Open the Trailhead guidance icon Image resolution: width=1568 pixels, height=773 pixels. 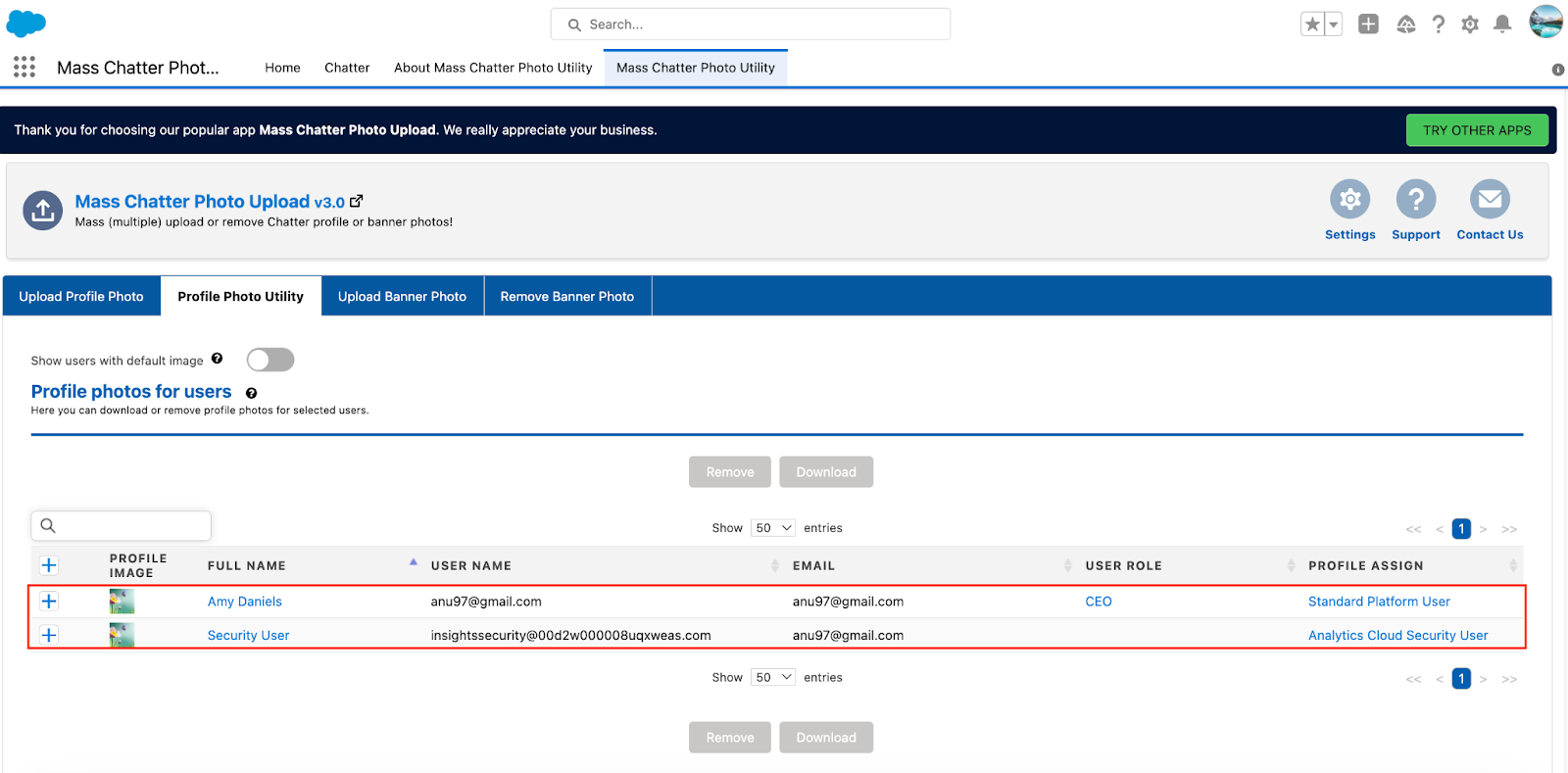point(1405,24)
